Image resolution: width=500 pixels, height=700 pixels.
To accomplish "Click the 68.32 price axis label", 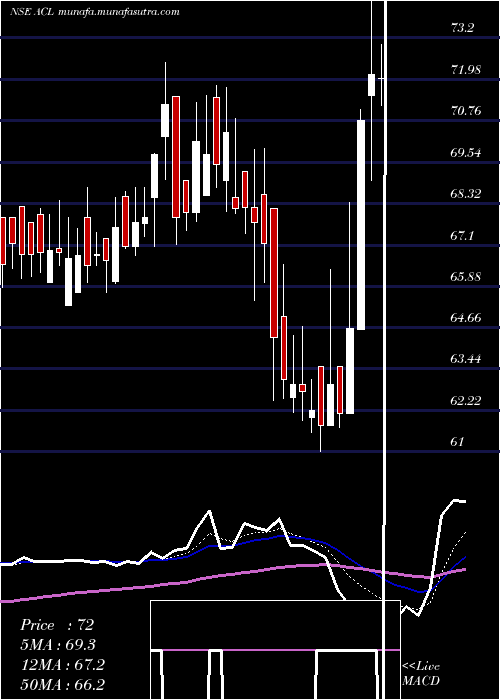I will point(466,194).
